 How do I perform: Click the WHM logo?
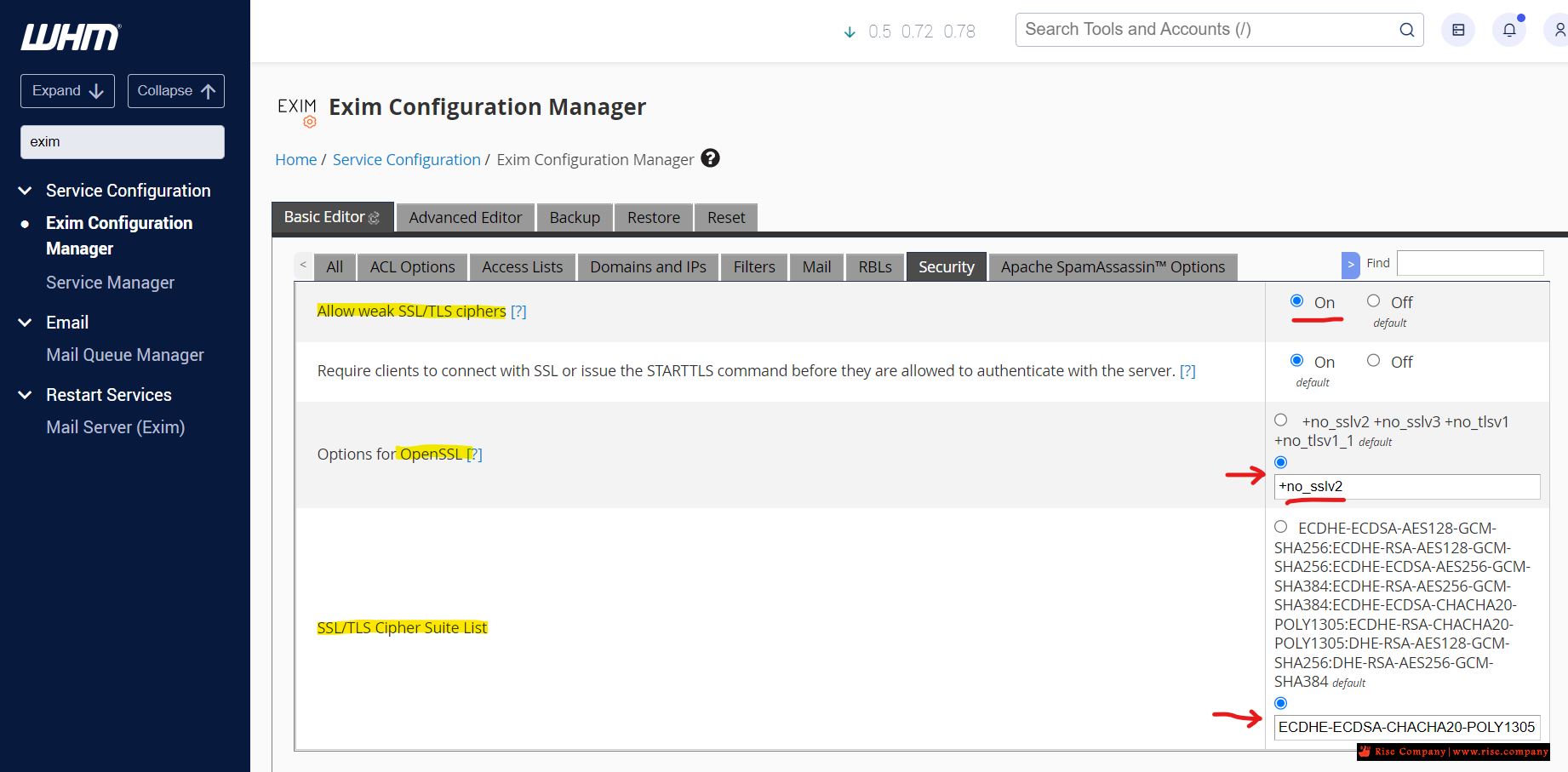[x=71, y=37]
